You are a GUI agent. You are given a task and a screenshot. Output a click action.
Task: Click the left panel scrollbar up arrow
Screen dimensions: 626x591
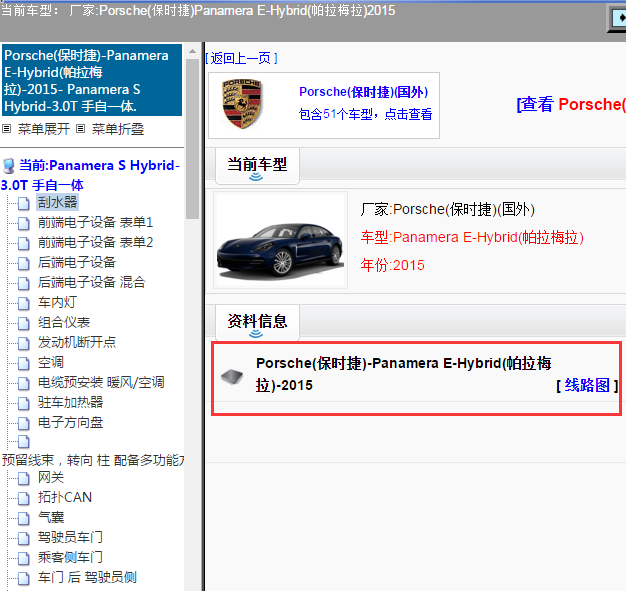pyautogui.click(x=192, y=52)
